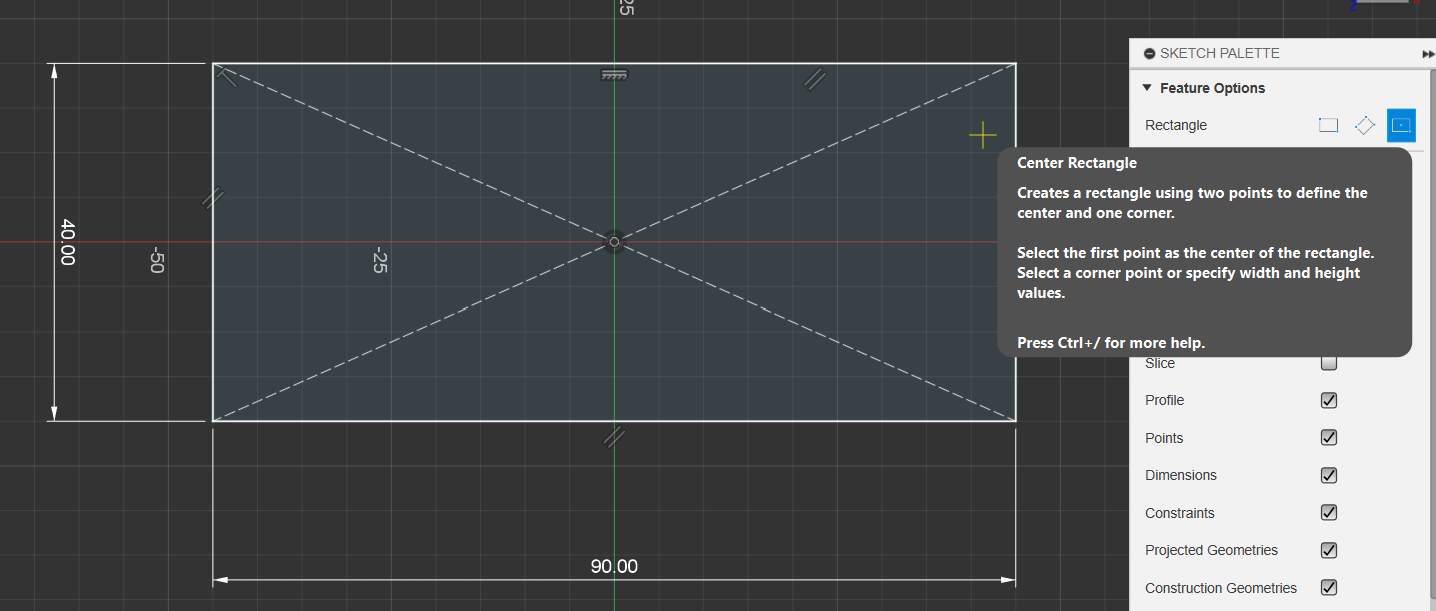
Task: Uncheck the Construction Geometries checkbox
Action: point(1329,587)
